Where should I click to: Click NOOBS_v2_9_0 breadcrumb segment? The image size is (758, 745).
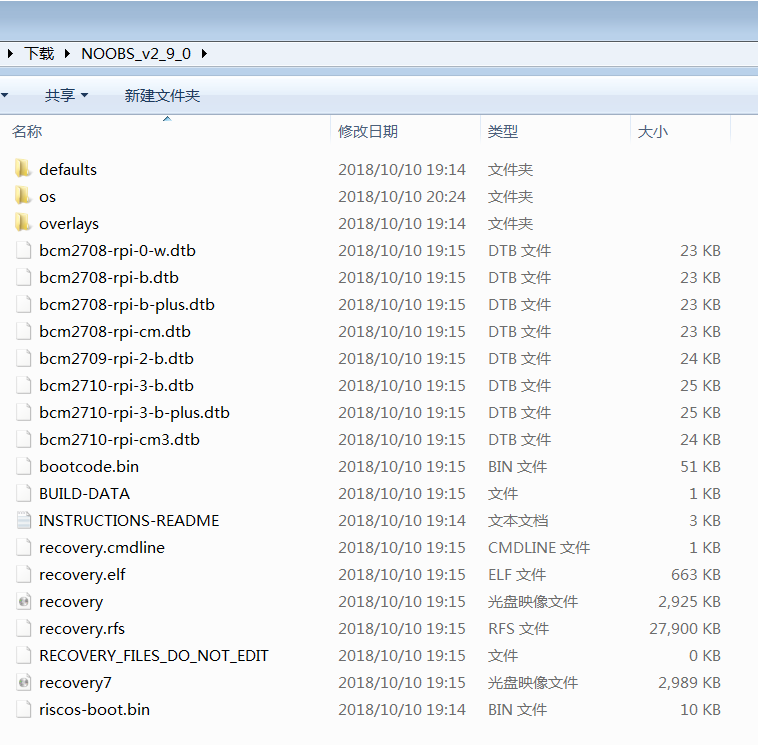[x=136, y=53]
